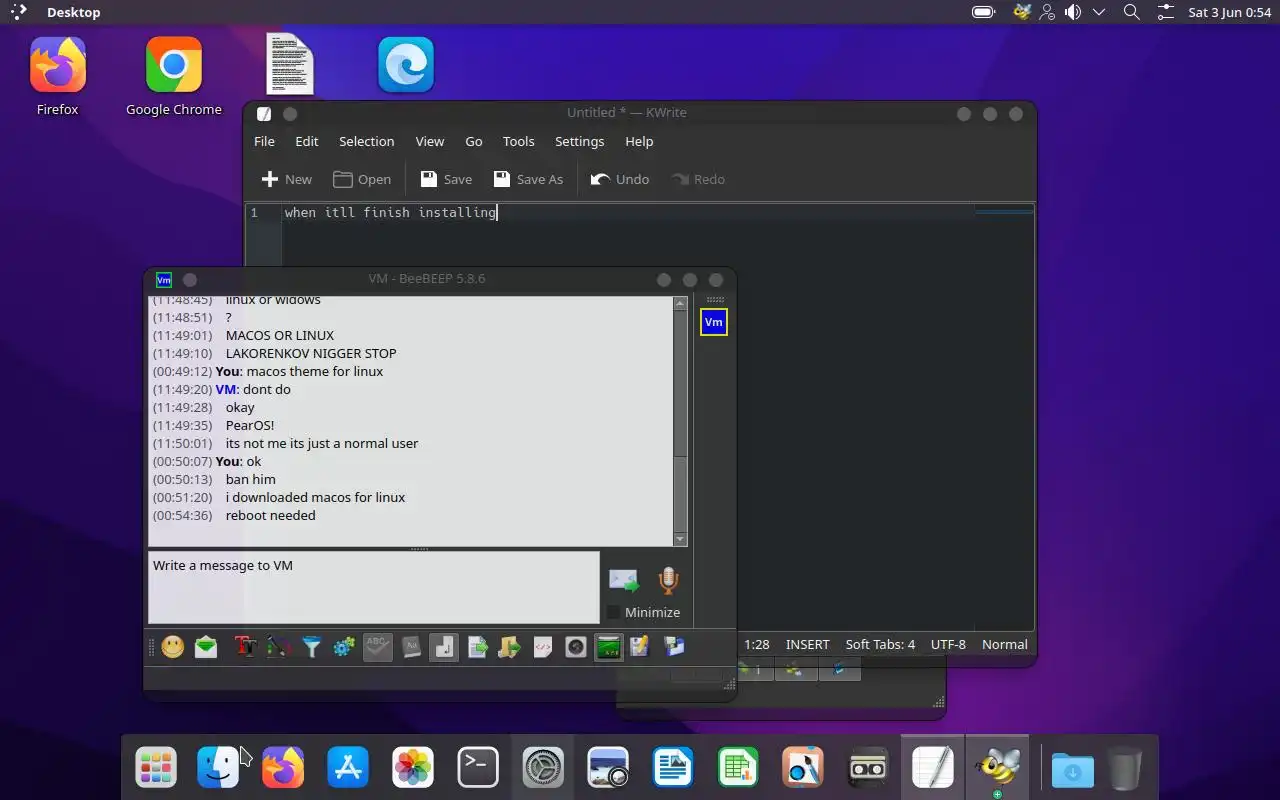Image resolution: width=1280 pixels, height=800 pixels.
Task: Open the volume speaker icon in top bar
Action: tap(1073, 12)
